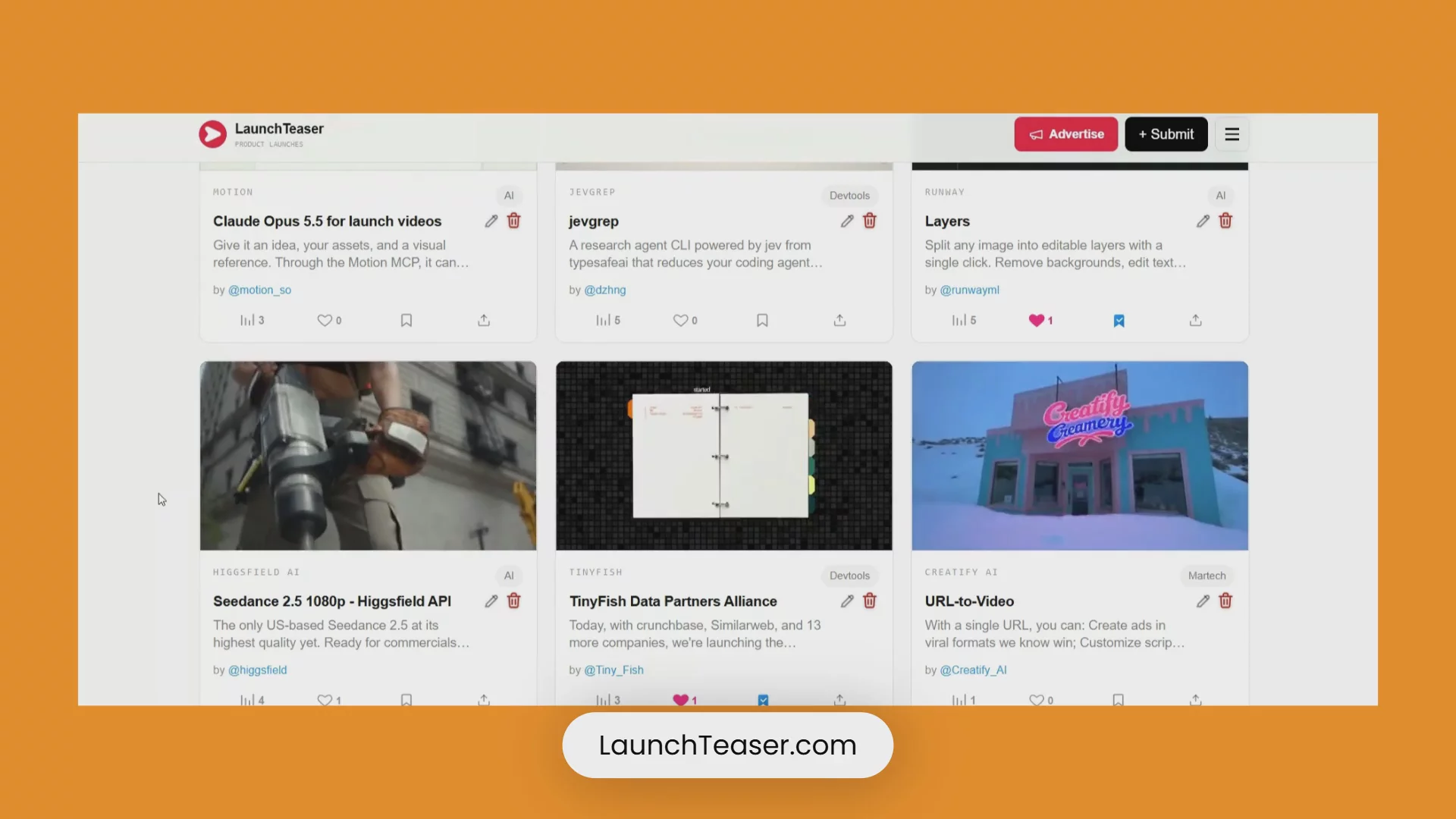Click the Submit button

1166,134
